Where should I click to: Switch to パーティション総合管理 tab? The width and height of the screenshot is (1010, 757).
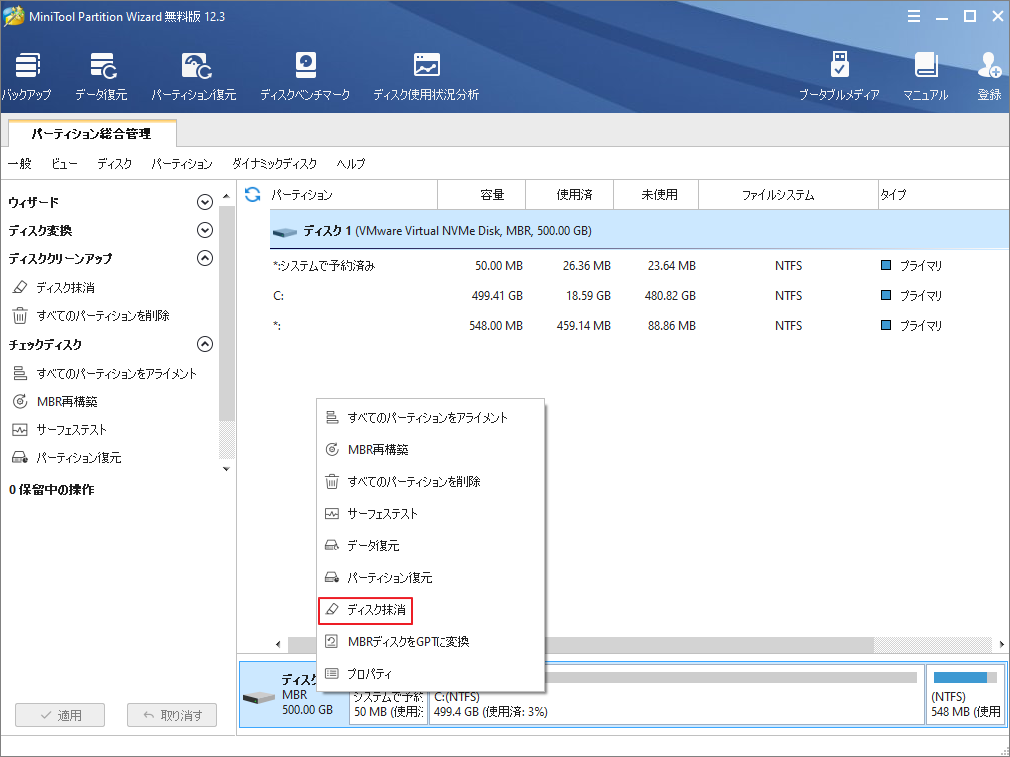(92, 134)
